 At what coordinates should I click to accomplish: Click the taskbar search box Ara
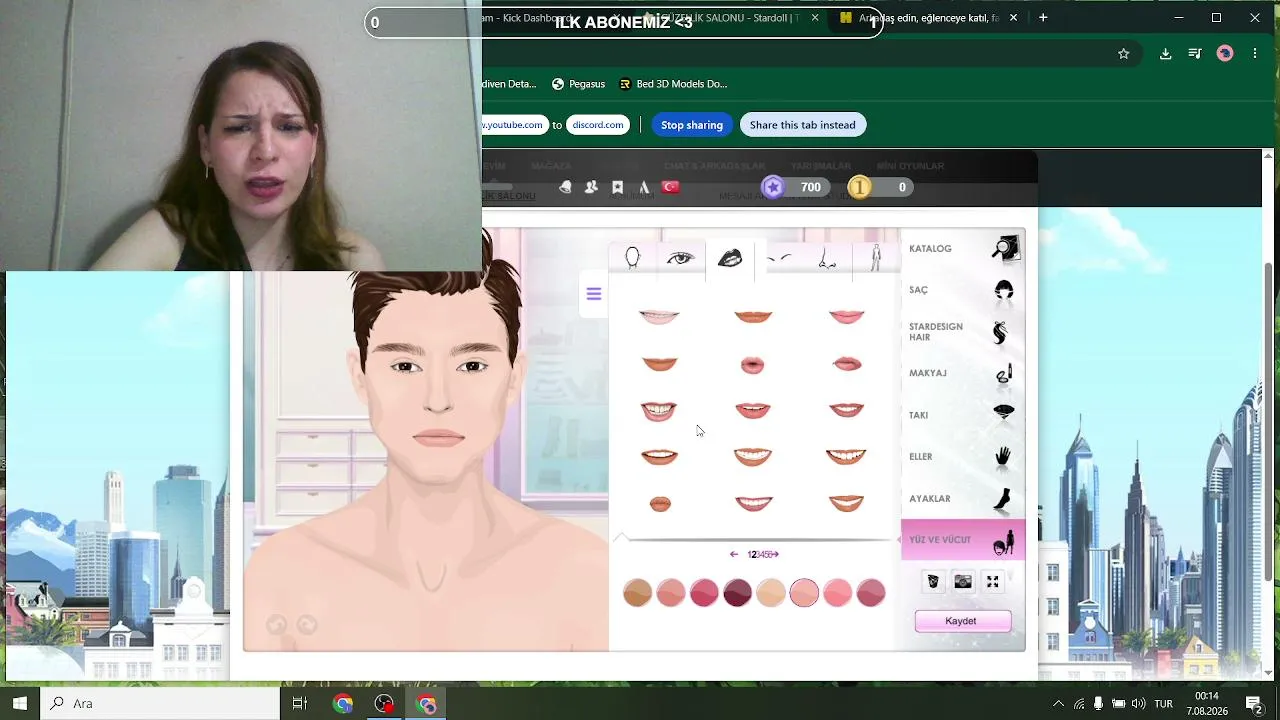tap(160, 703)
